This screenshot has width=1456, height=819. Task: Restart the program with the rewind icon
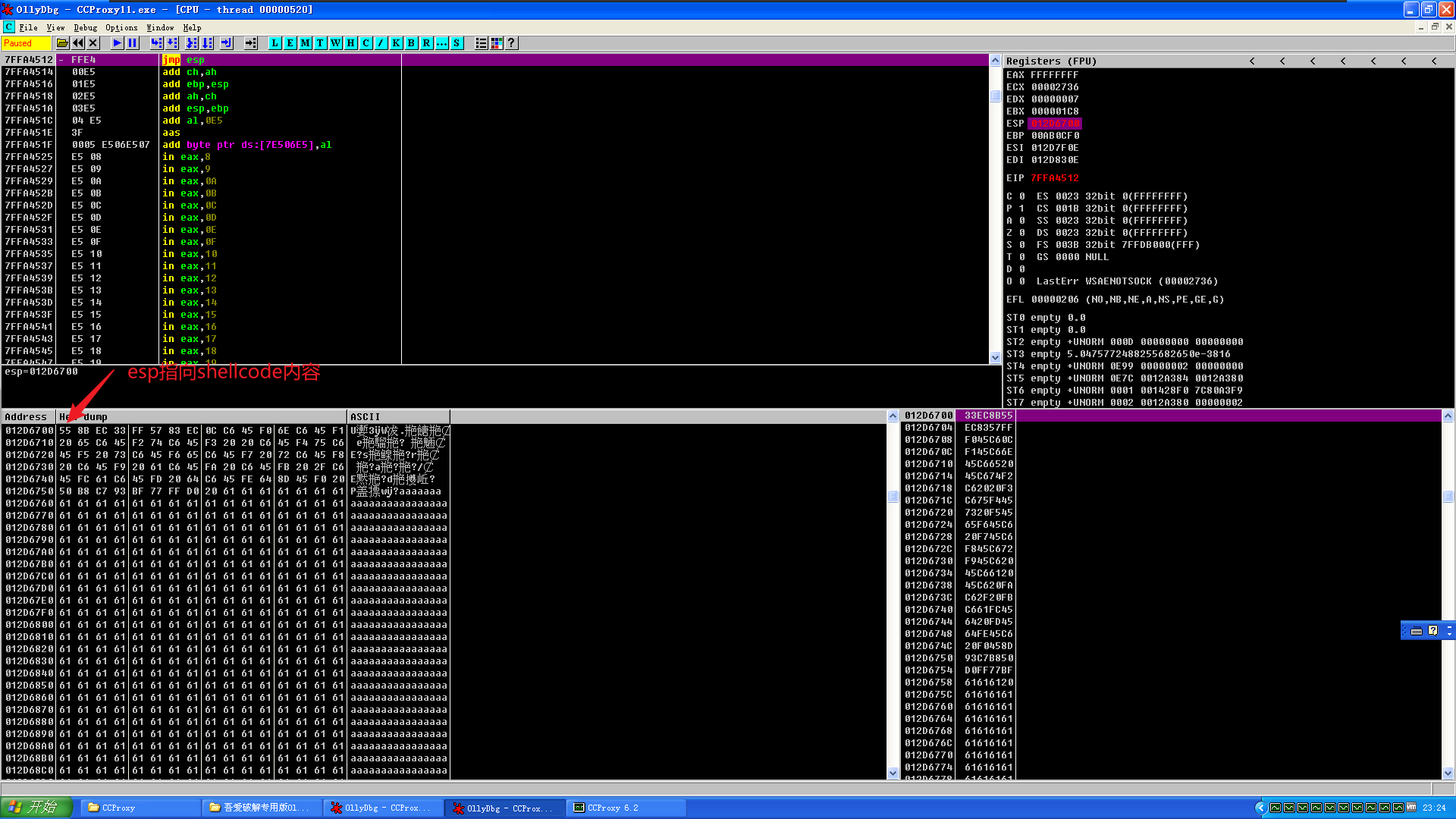point(77,43)
